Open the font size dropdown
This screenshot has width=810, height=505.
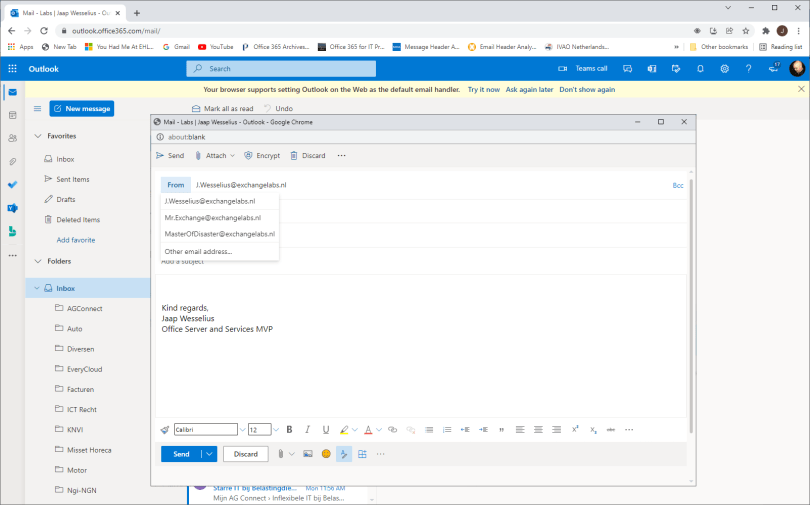pos(259,429)
